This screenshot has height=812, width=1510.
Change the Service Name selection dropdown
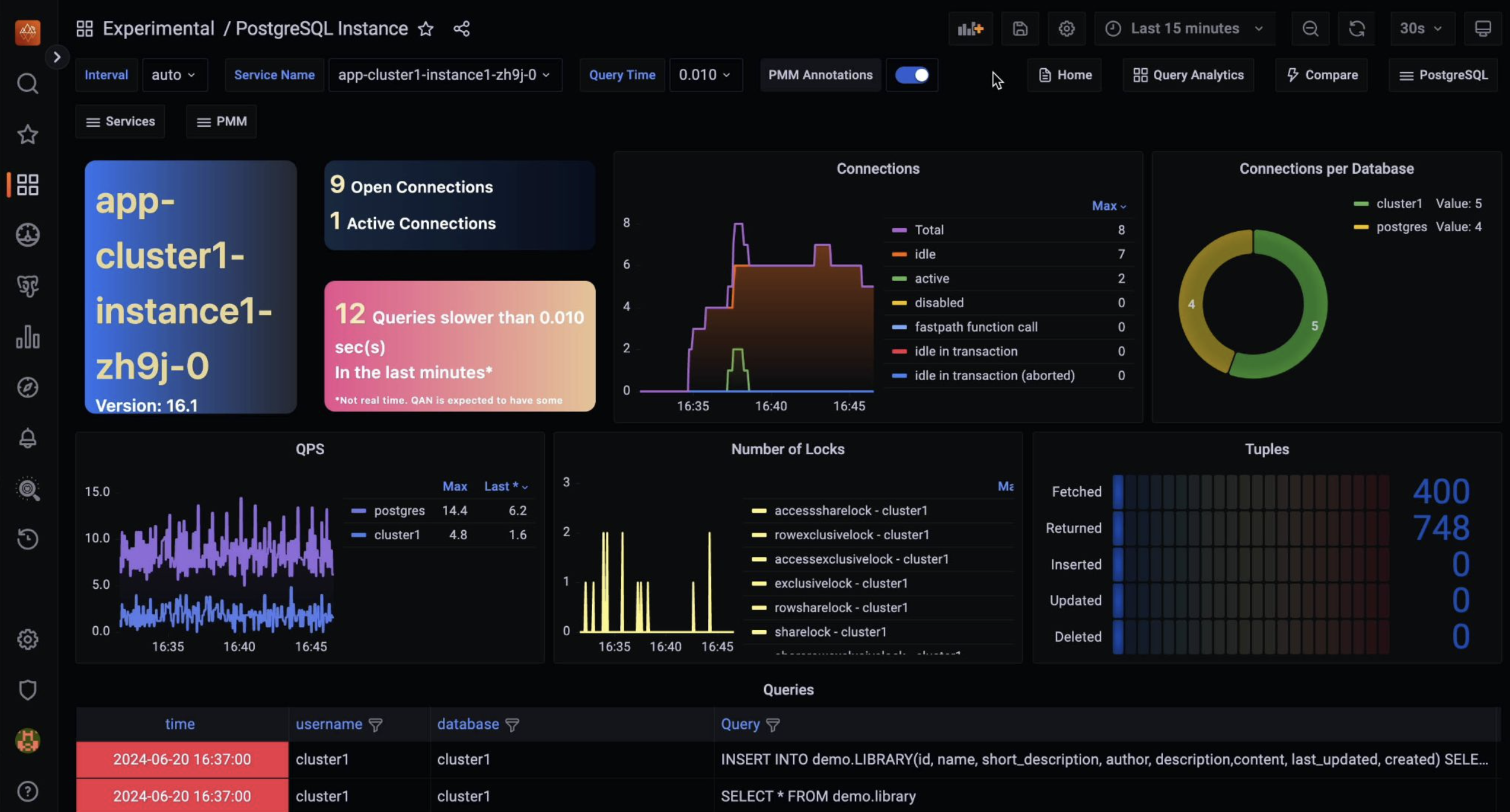click(445, 75)
